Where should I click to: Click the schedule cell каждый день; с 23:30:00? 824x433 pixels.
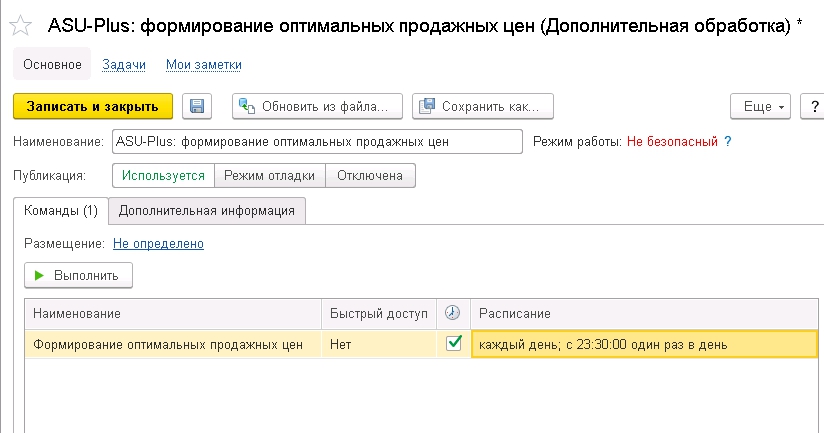tap(645, 344)
